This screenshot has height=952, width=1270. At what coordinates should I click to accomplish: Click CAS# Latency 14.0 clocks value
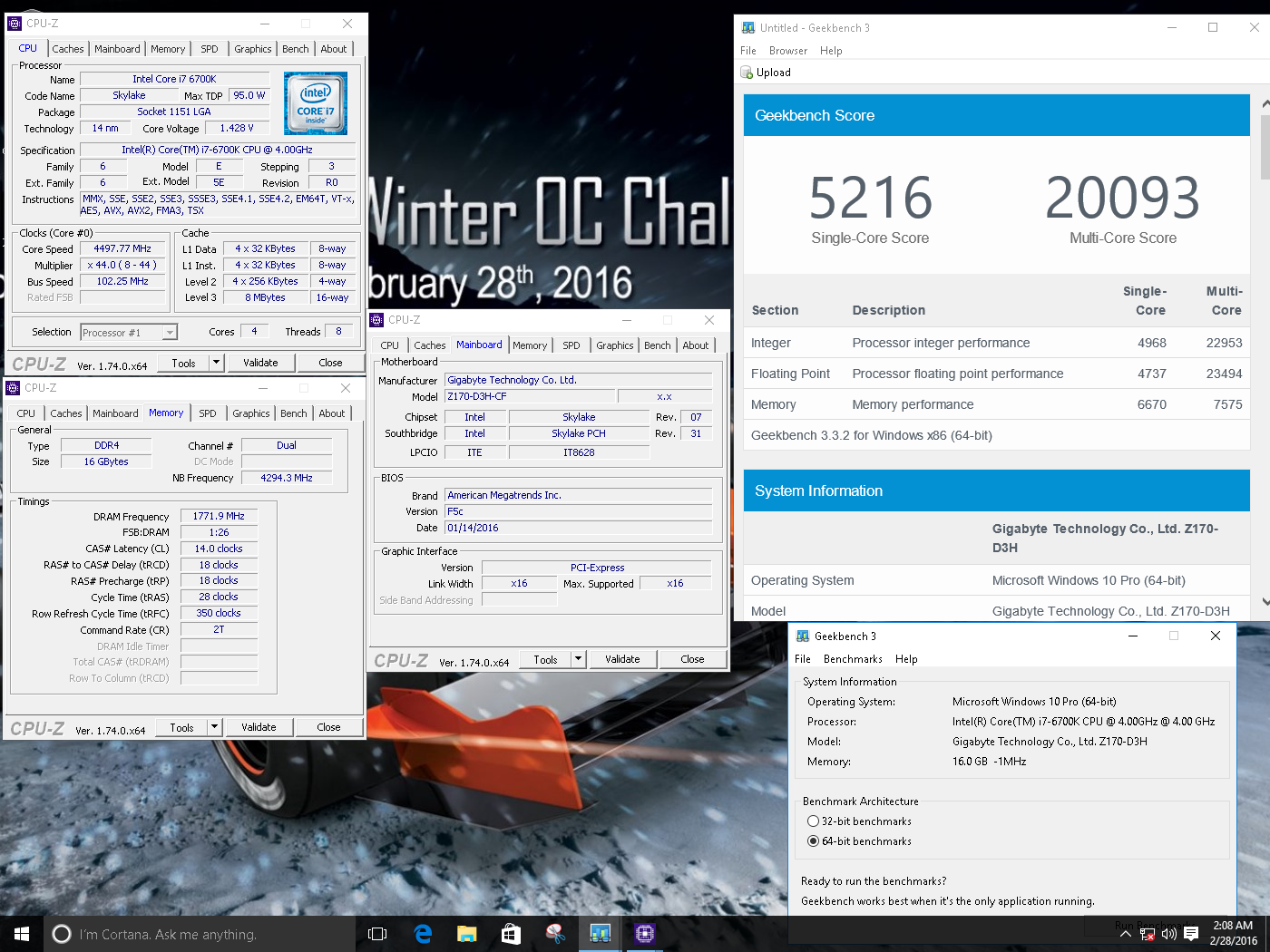coord(219,549)
